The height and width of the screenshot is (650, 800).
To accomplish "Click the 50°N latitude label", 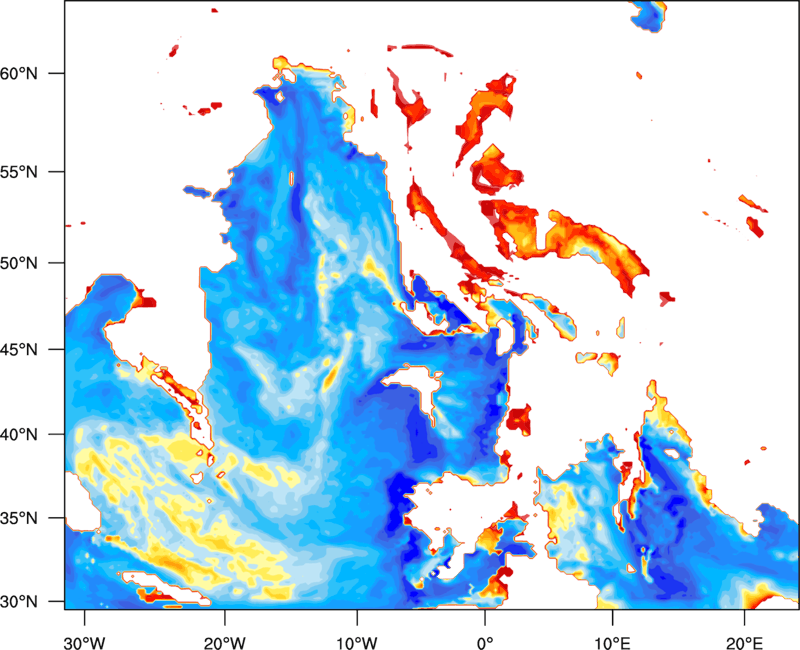I will [19, 263].
